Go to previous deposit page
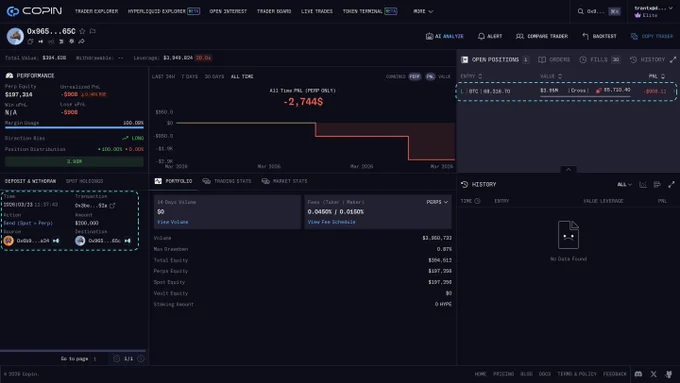Viewport: 680px width, 383px height. pyautogui.click(x=116, y=359)
